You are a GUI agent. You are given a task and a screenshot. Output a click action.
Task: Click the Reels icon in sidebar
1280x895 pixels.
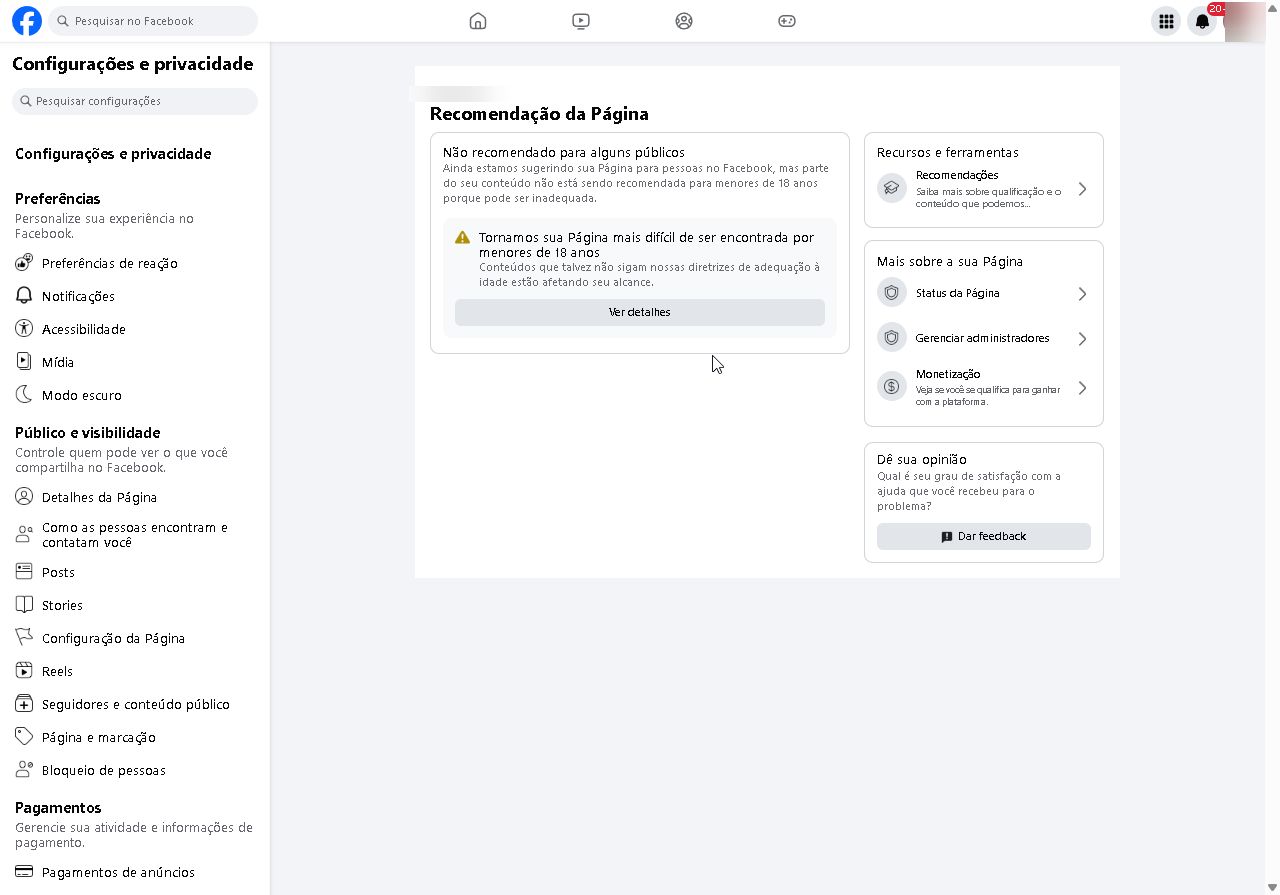pyautogui.click(x=24, y=671)
